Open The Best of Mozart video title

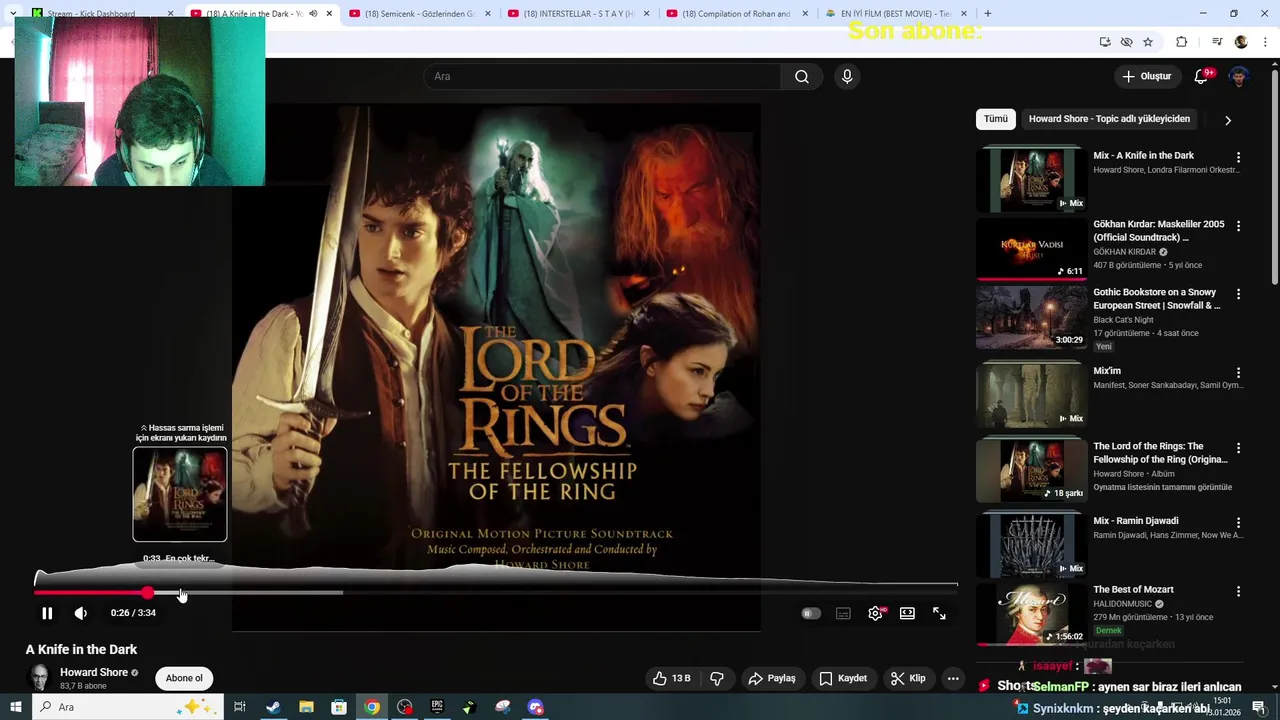pos(1133,590)
